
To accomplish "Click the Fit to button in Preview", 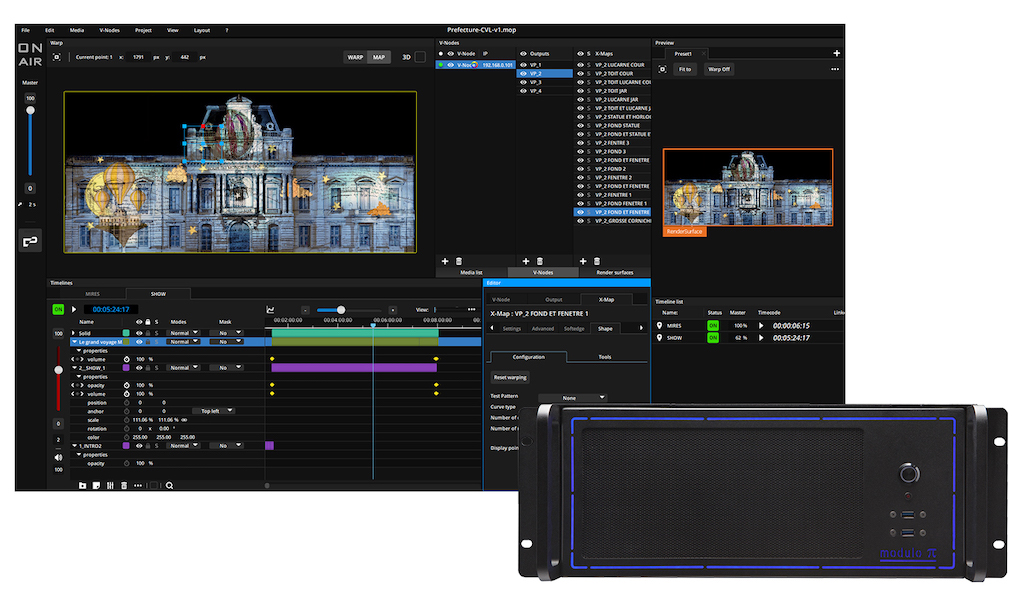I will click(x=685, y=69).
